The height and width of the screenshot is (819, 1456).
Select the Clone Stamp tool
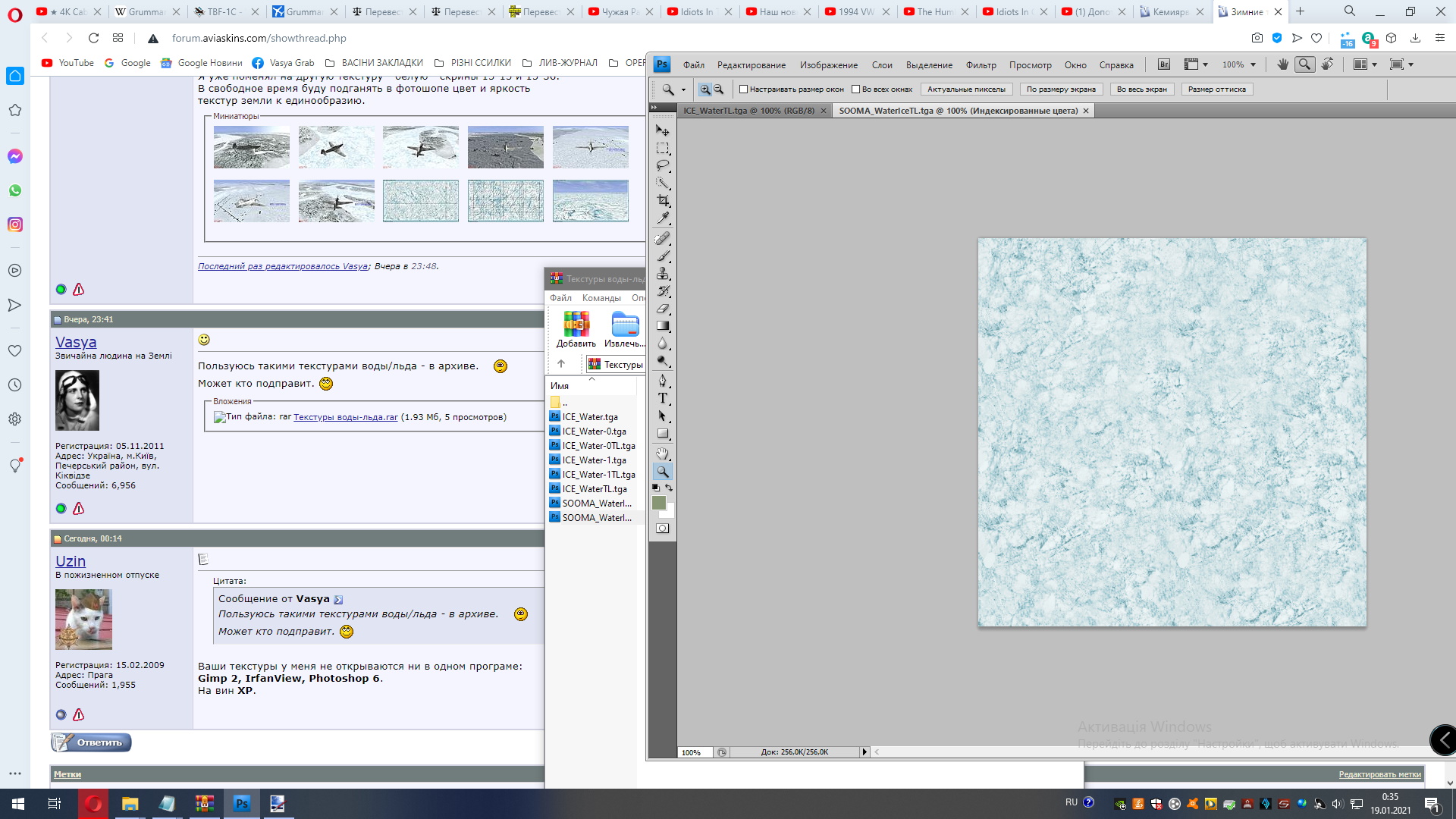point(663,274)
